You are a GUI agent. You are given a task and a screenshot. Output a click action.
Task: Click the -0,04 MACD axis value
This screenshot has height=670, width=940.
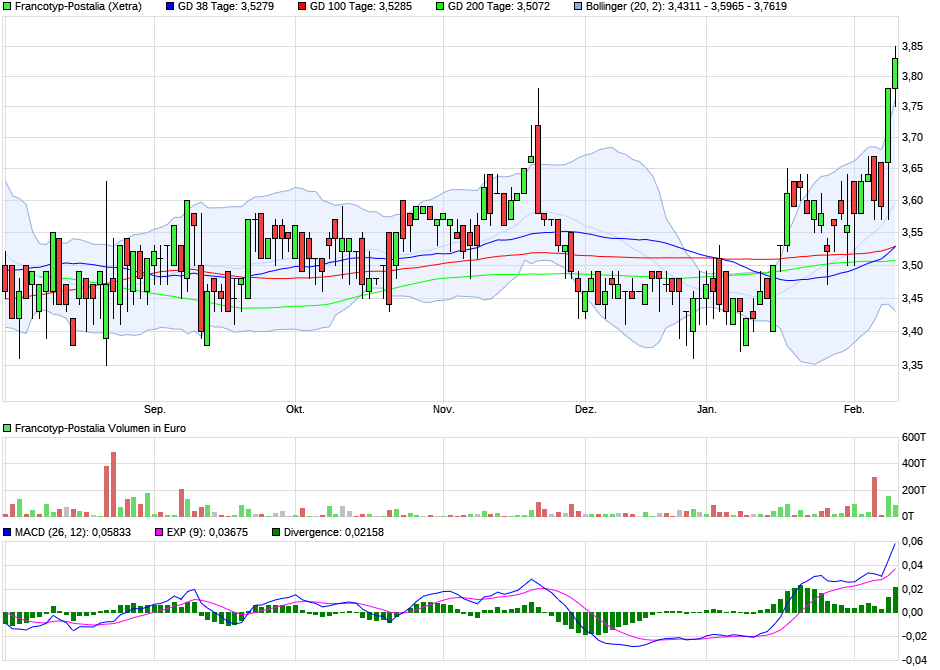tap(912, 660)
